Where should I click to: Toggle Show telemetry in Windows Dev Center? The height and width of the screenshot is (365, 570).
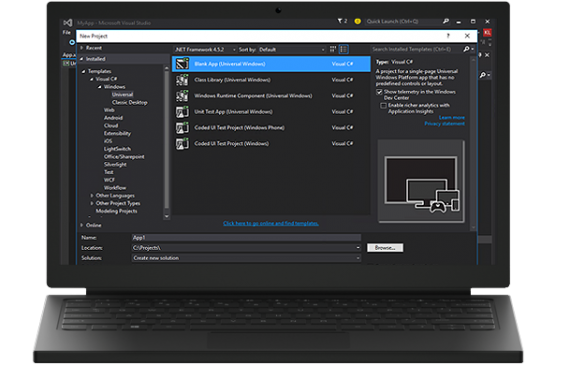click(379, 92)
